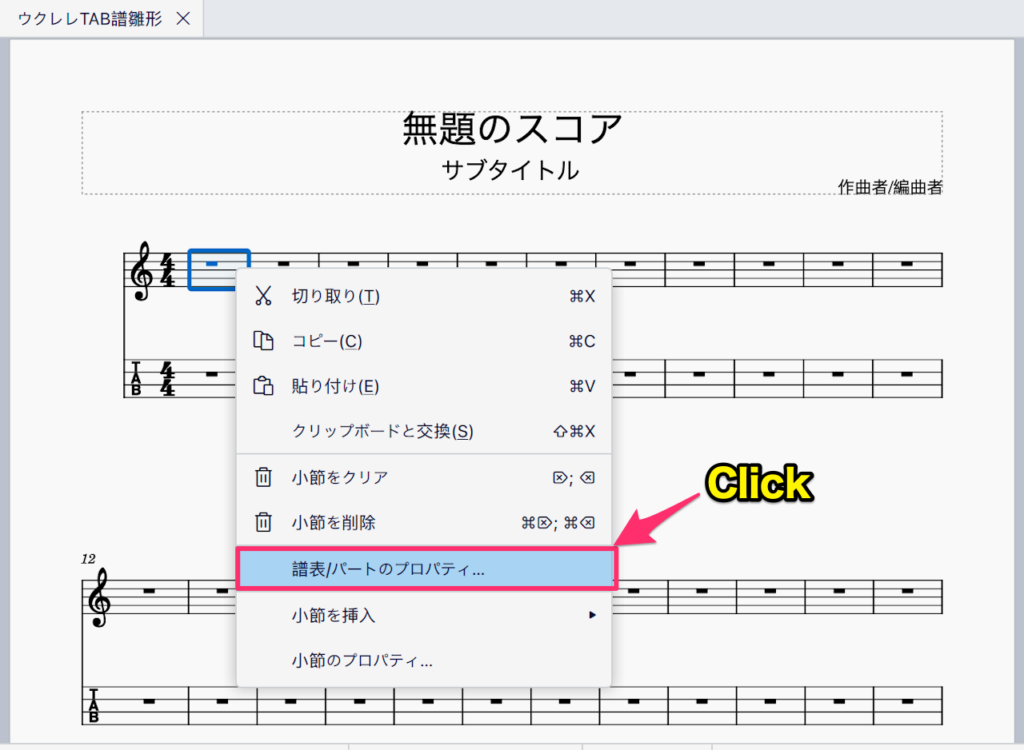The height and width of the screenshot is (750, 1024).
Task: Expand the 小節を挿入 submenu arrow
Action: click(x=592, y=615)
